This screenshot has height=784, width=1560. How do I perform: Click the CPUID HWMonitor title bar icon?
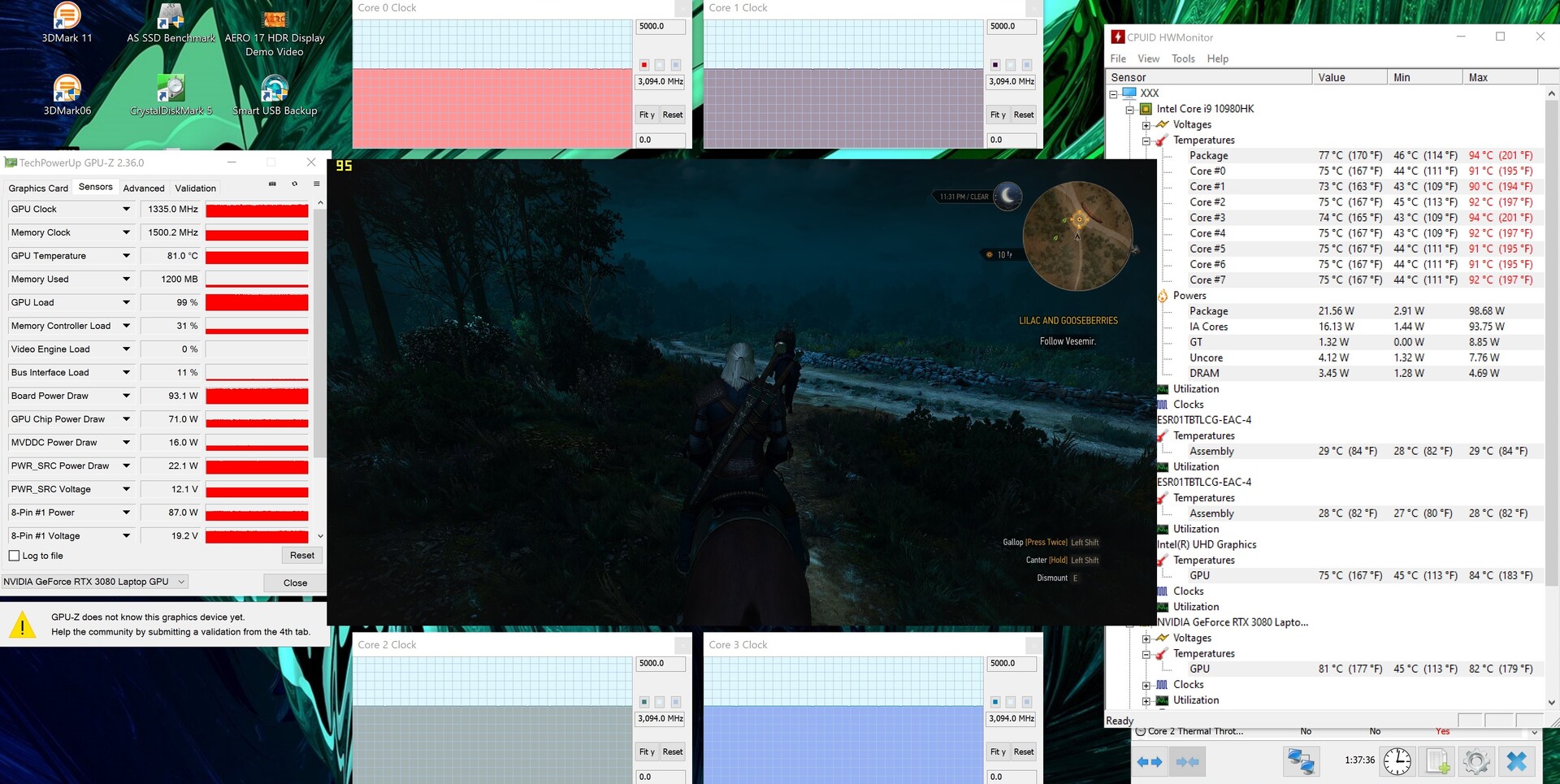(1118, 37)
